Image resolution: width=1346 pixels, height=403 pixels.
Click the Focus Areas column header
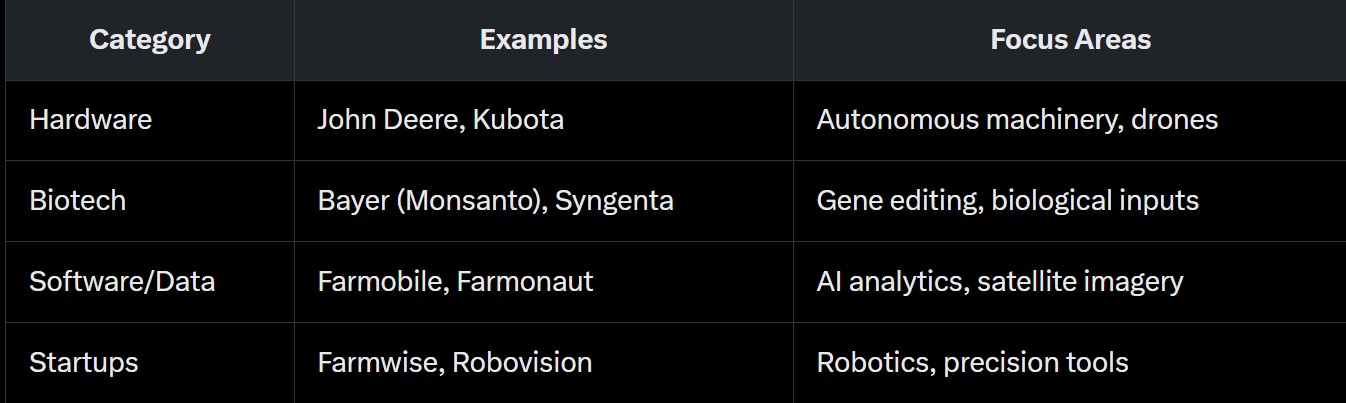pyautogui.click(x=1070, y=40)
